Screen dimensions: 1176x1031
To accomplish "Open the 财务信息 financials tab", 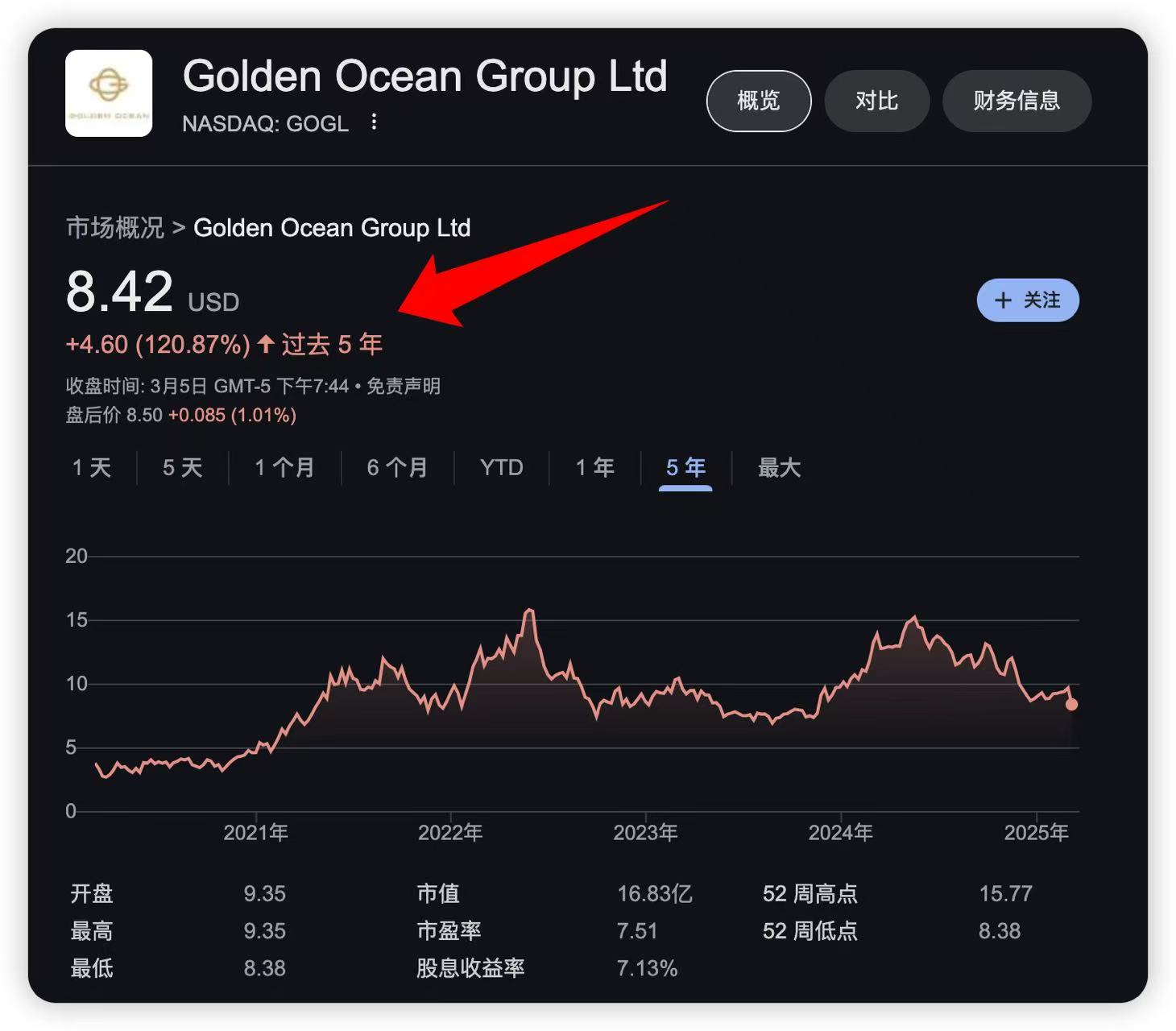I will [x=1017, y=101].
